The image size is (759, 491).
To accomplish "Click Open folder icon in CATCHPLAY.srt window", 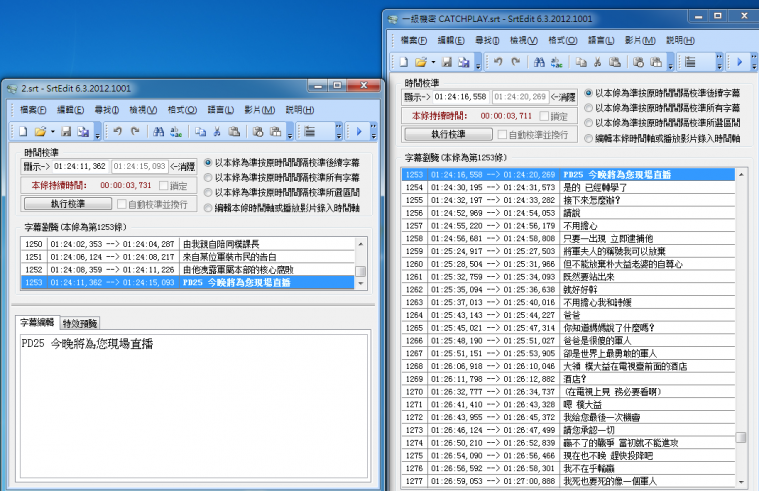I will tap(421, 62).
